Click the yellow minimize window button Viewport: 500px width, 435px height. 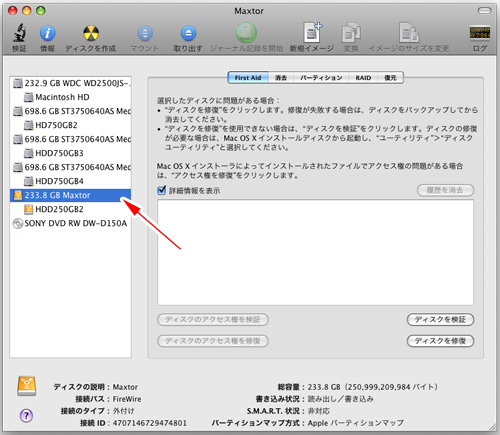coord(27,11)
